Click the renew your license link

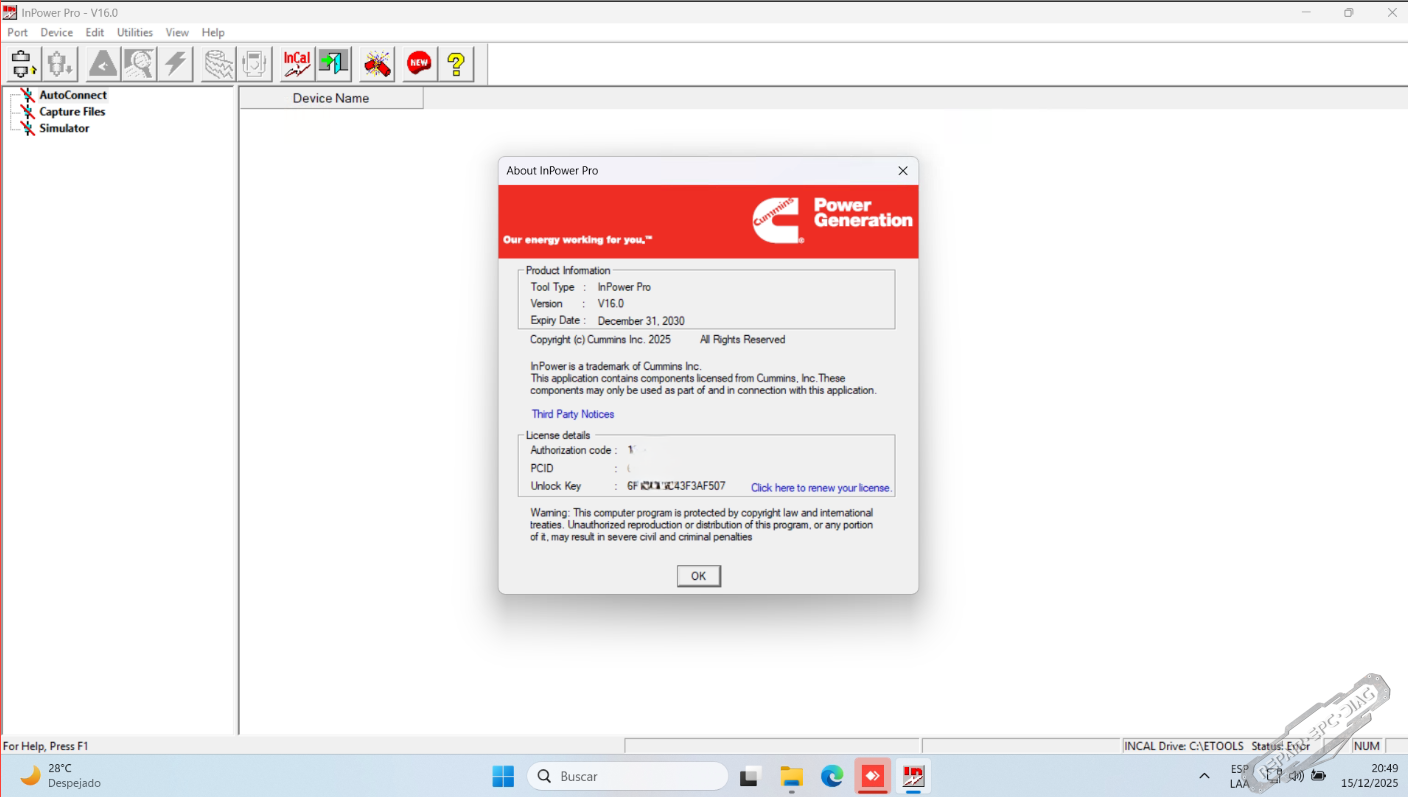821,488
